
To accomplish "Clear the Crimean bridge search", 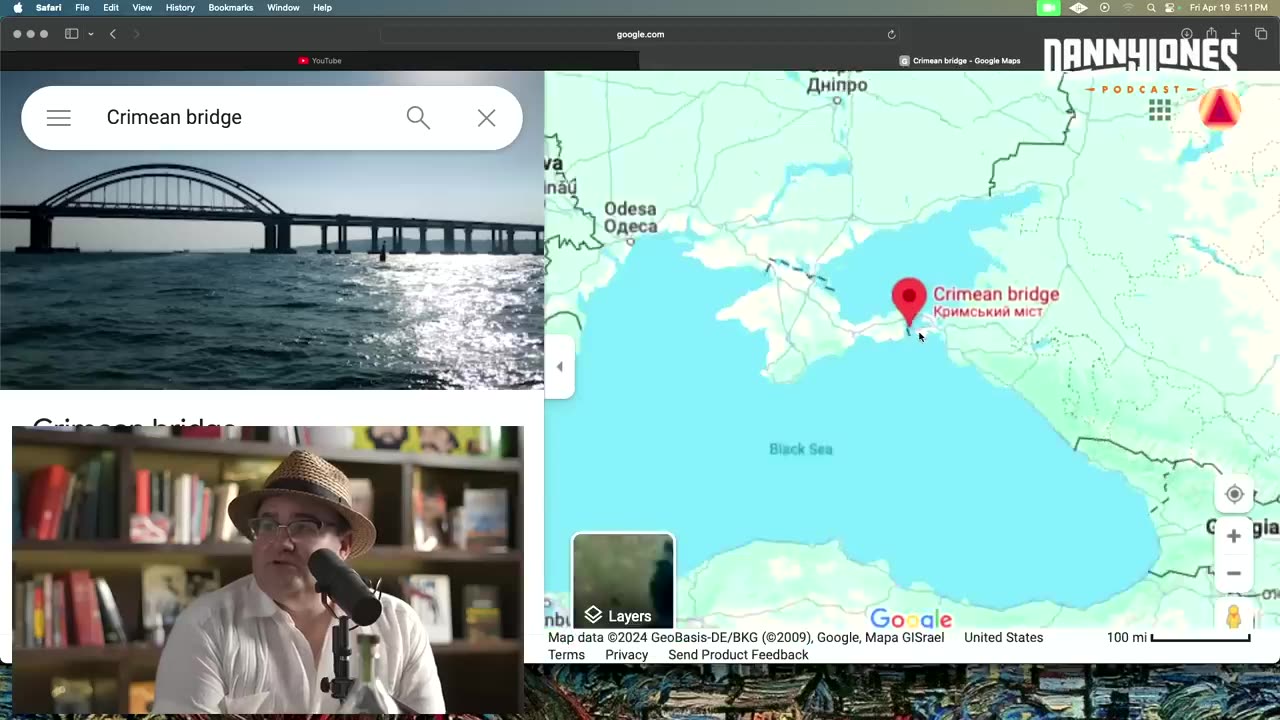I will pos(486,118).
